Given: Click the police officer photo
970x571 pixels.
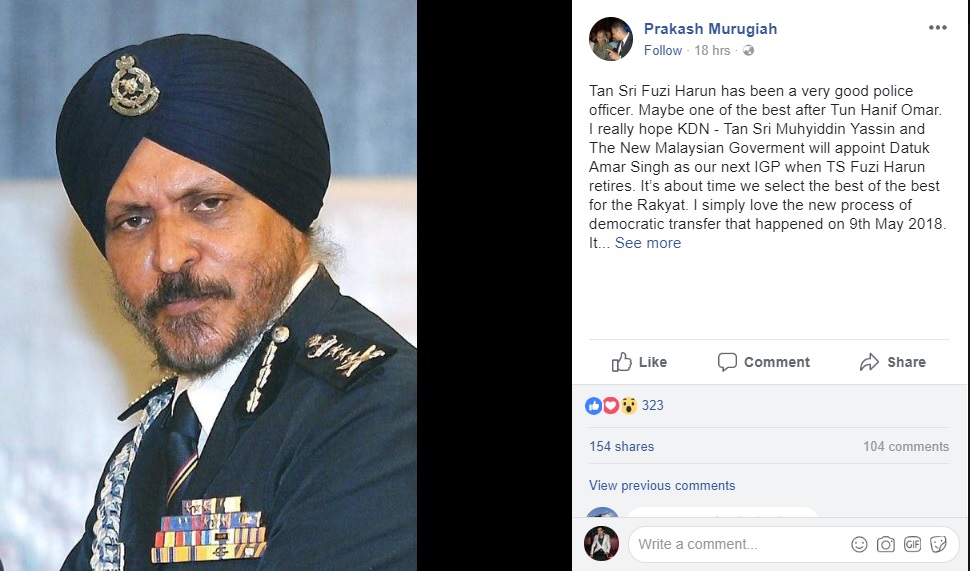Looking at the screenshot, I should (x=208, y=285).
